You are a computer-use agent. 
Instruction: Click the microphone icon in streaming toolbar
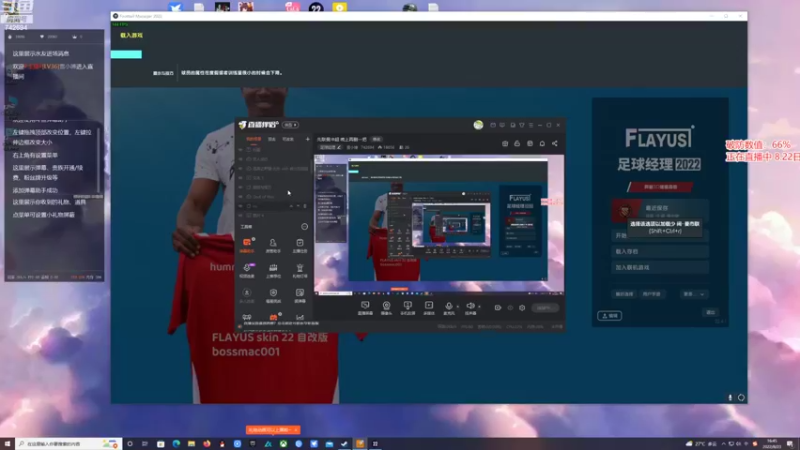pyautogui.click(x=448, y=306)
